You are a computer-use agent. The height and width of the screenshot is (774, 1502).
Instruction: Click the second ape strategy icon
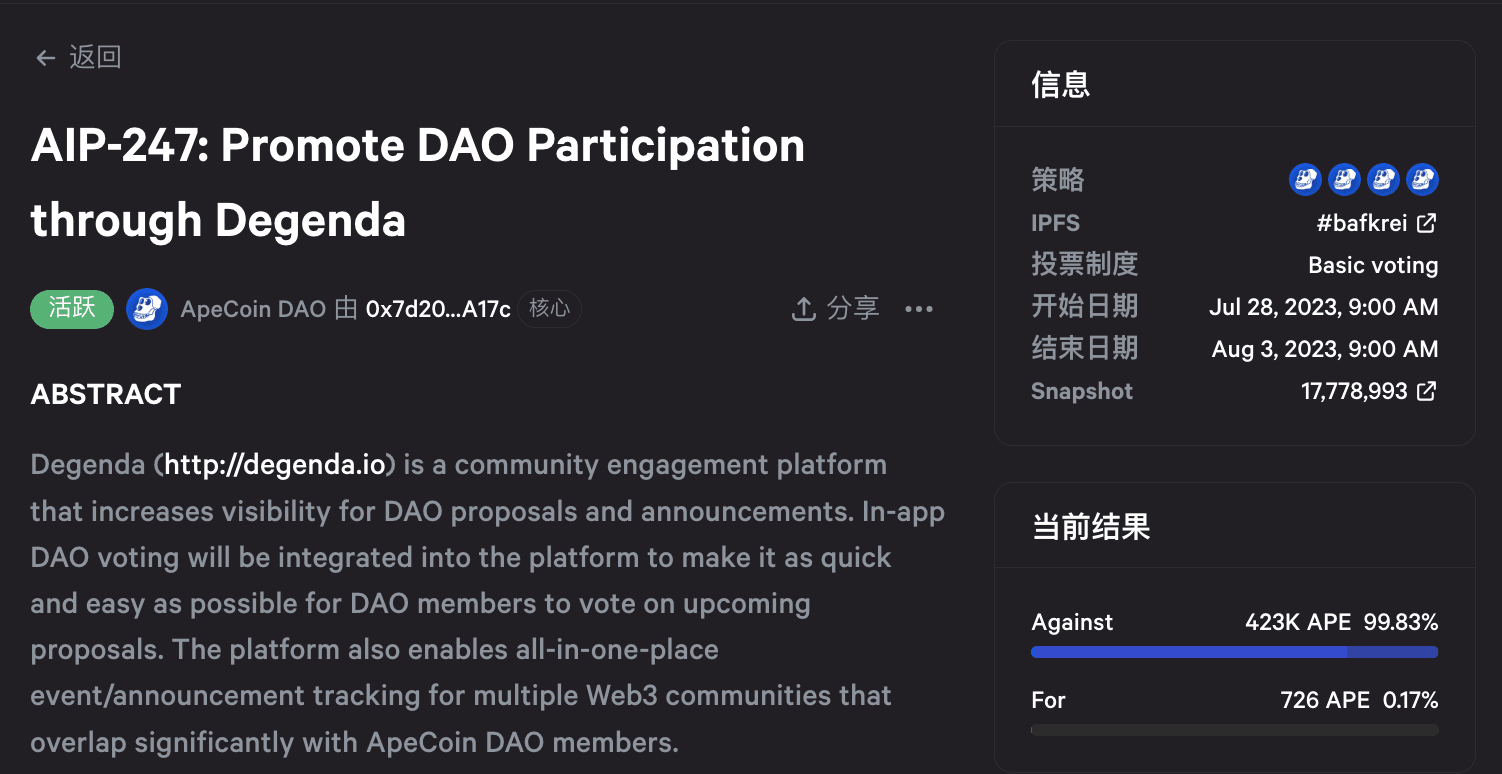[x=1344, y=180]
